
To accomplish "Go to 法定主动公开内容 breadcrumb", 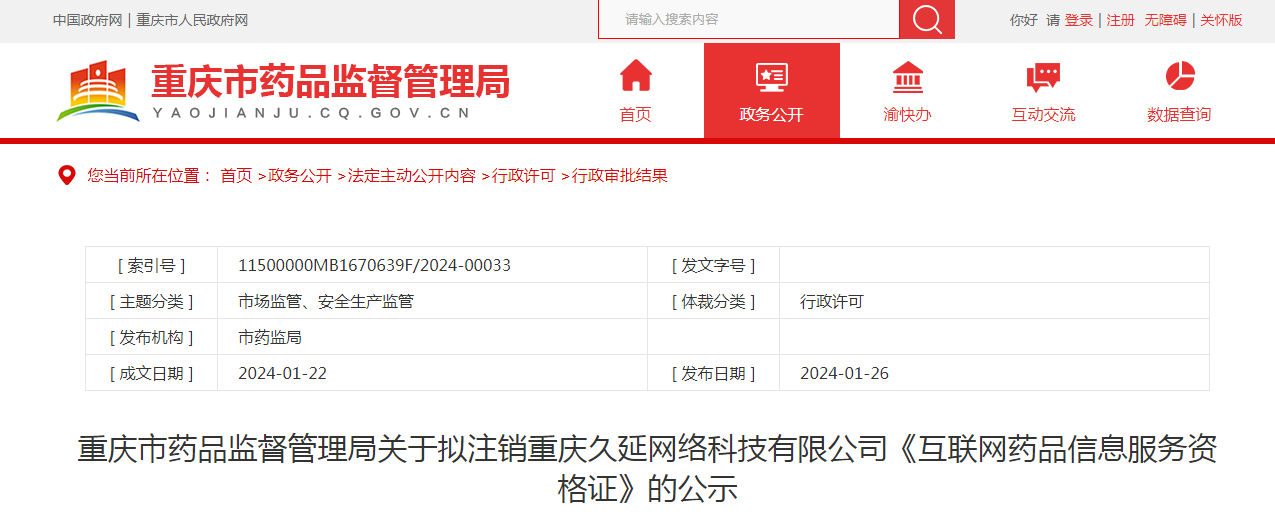I will (412, 176).
